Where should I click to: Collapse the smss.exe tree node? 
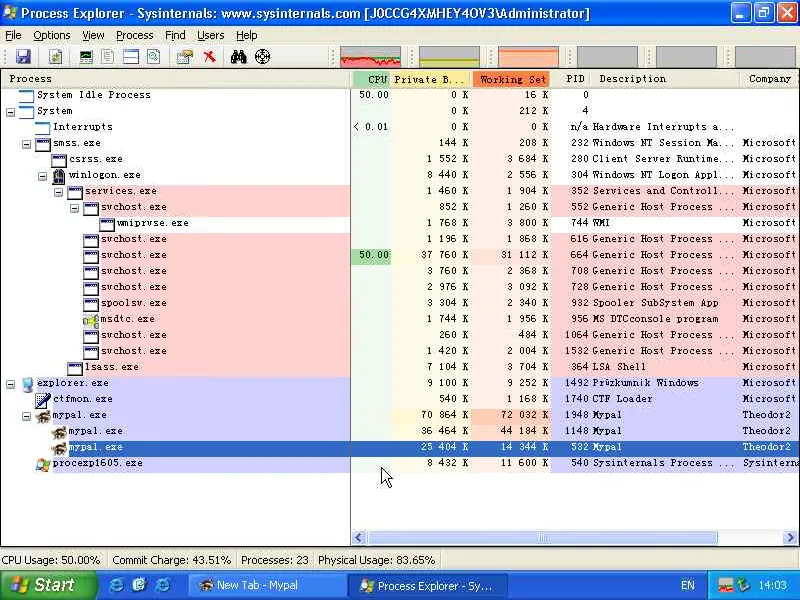(x=27, y=143)
